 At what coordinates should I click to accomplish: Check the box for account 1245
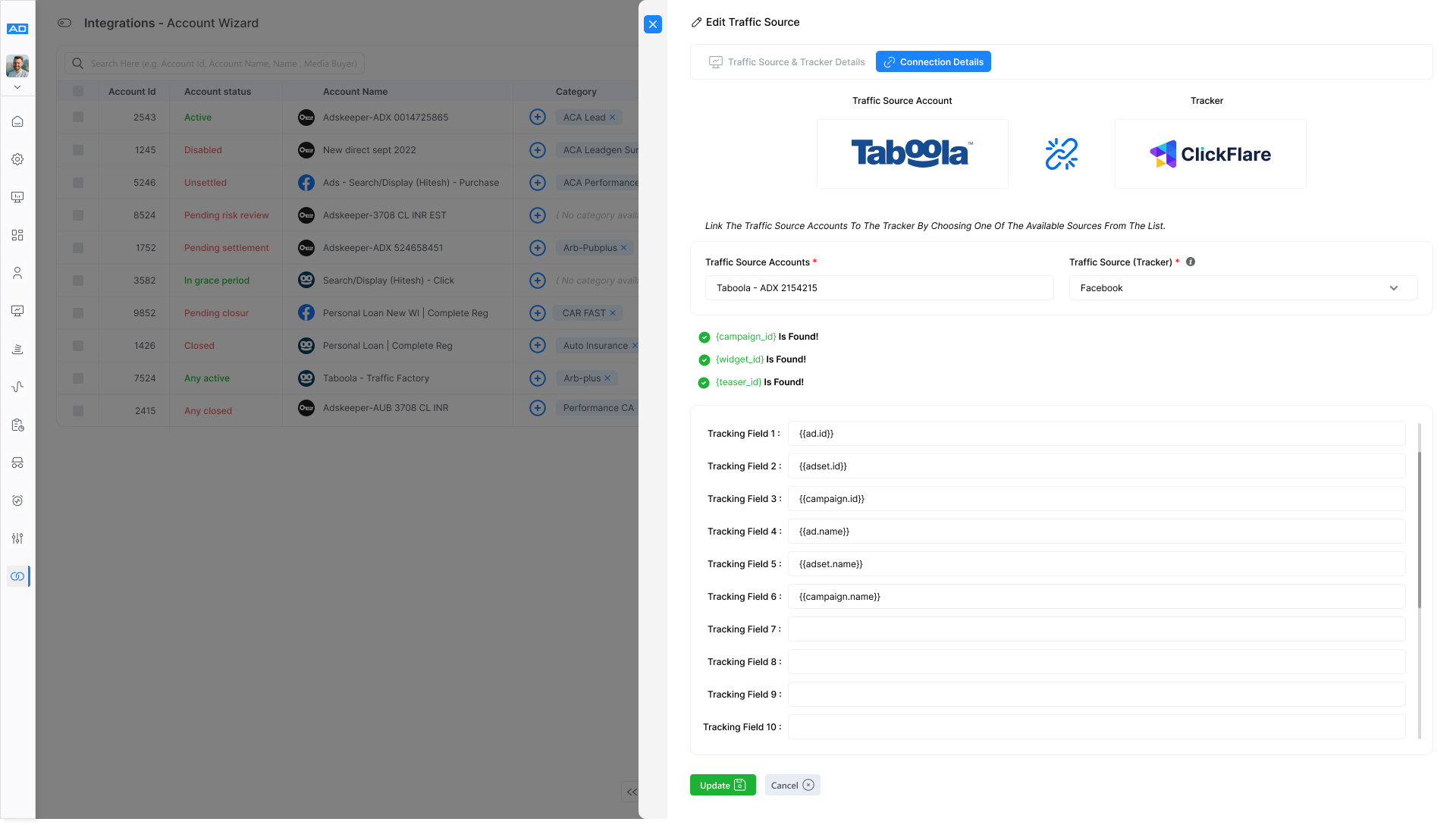click(x=78, y=150)
